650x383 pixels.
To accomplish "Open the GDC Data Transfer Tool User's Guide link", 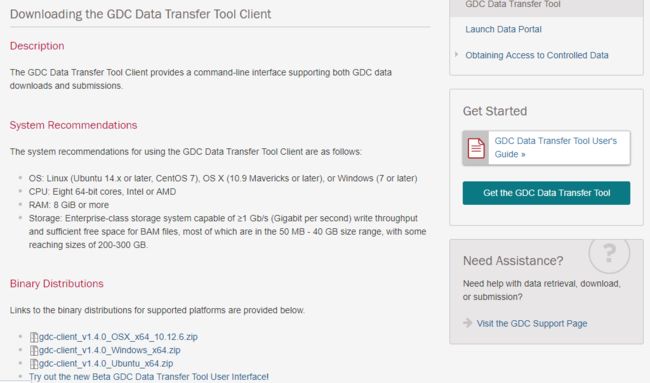I will 555,147.
